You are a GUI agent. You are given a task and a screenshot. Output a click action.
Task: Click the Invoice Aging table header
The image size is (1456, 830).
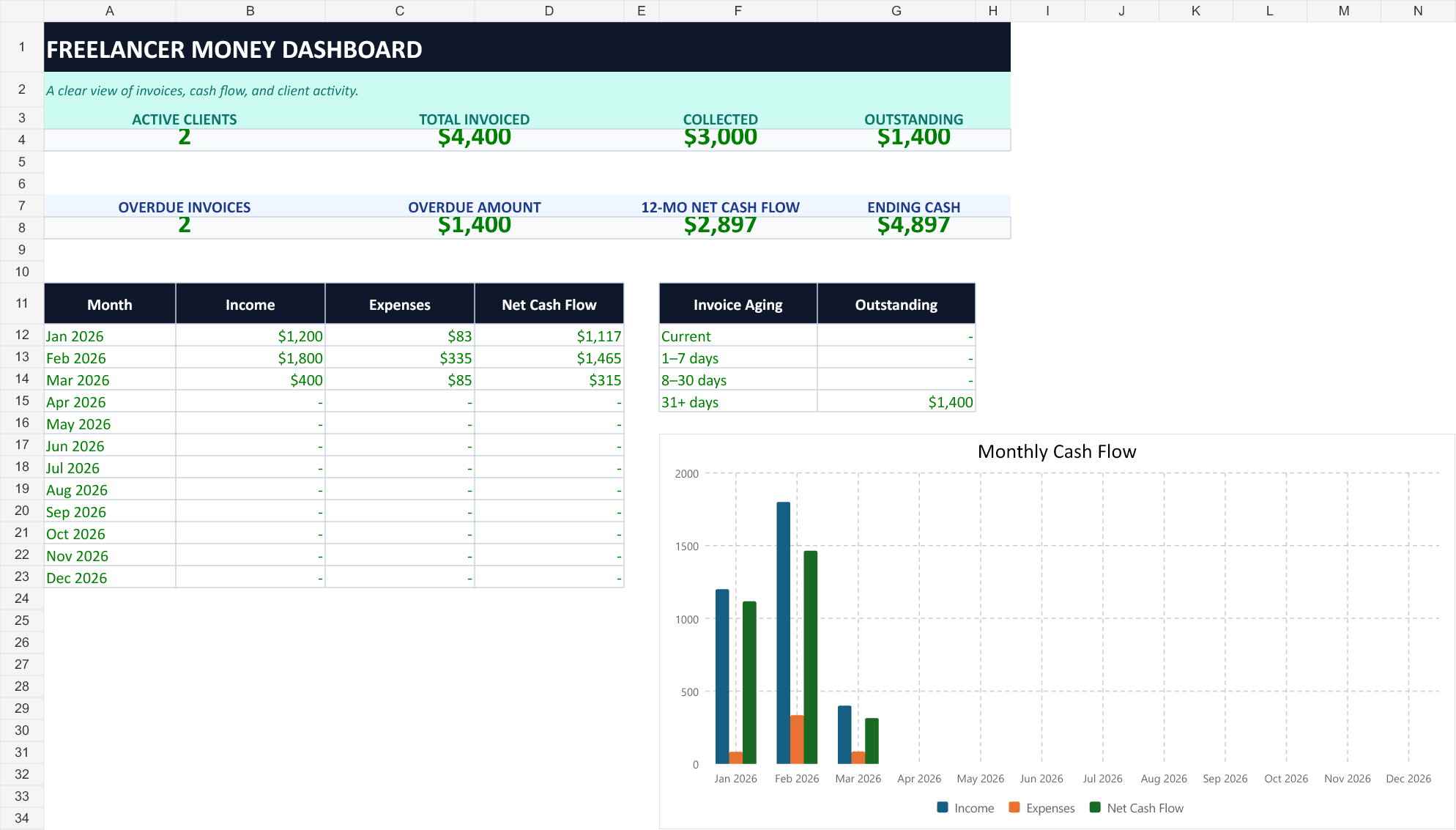[738, 304]
